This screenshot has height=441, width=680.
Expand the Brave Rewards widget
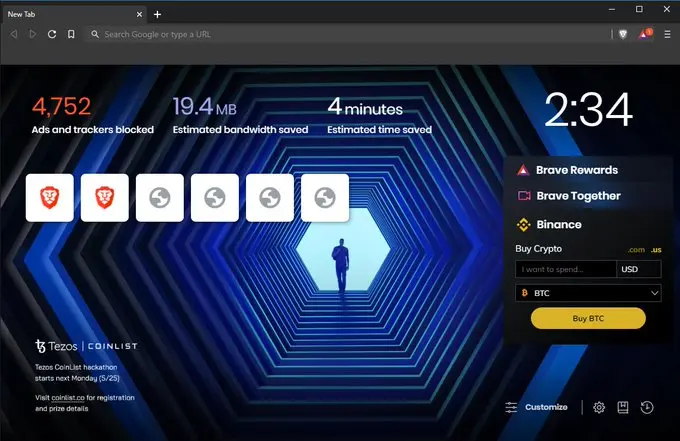tap(588, 170)
